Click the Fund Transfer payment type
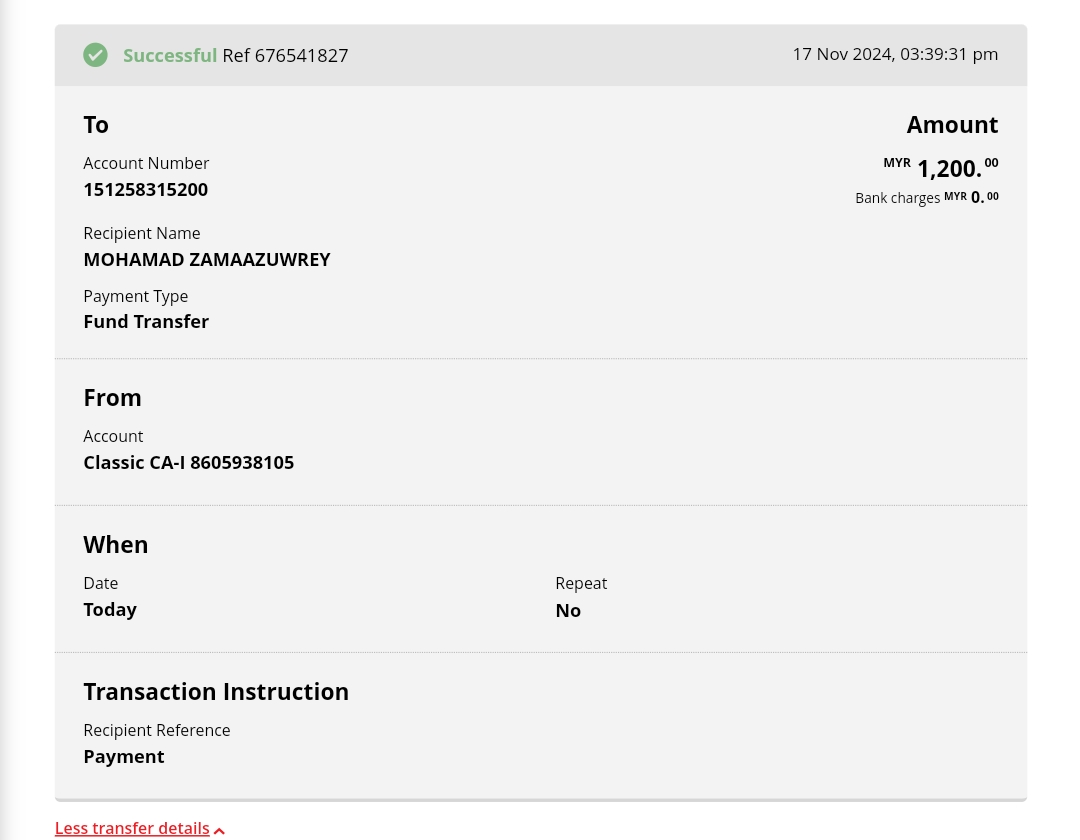 (x=146, y=321)
